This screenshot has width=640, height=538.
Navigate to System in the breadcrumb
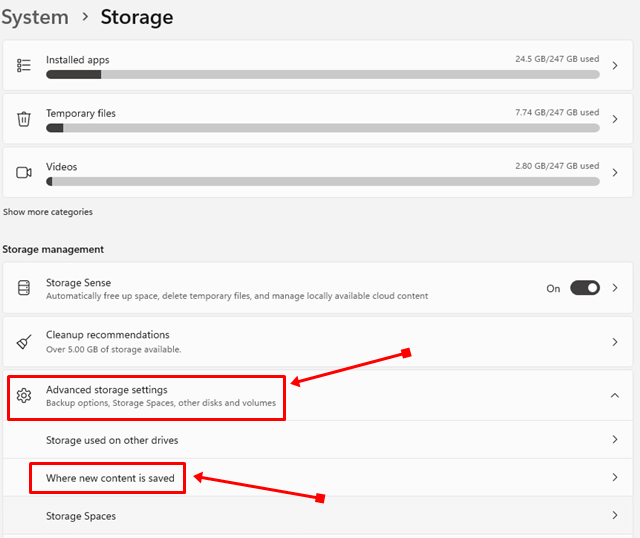35,17
